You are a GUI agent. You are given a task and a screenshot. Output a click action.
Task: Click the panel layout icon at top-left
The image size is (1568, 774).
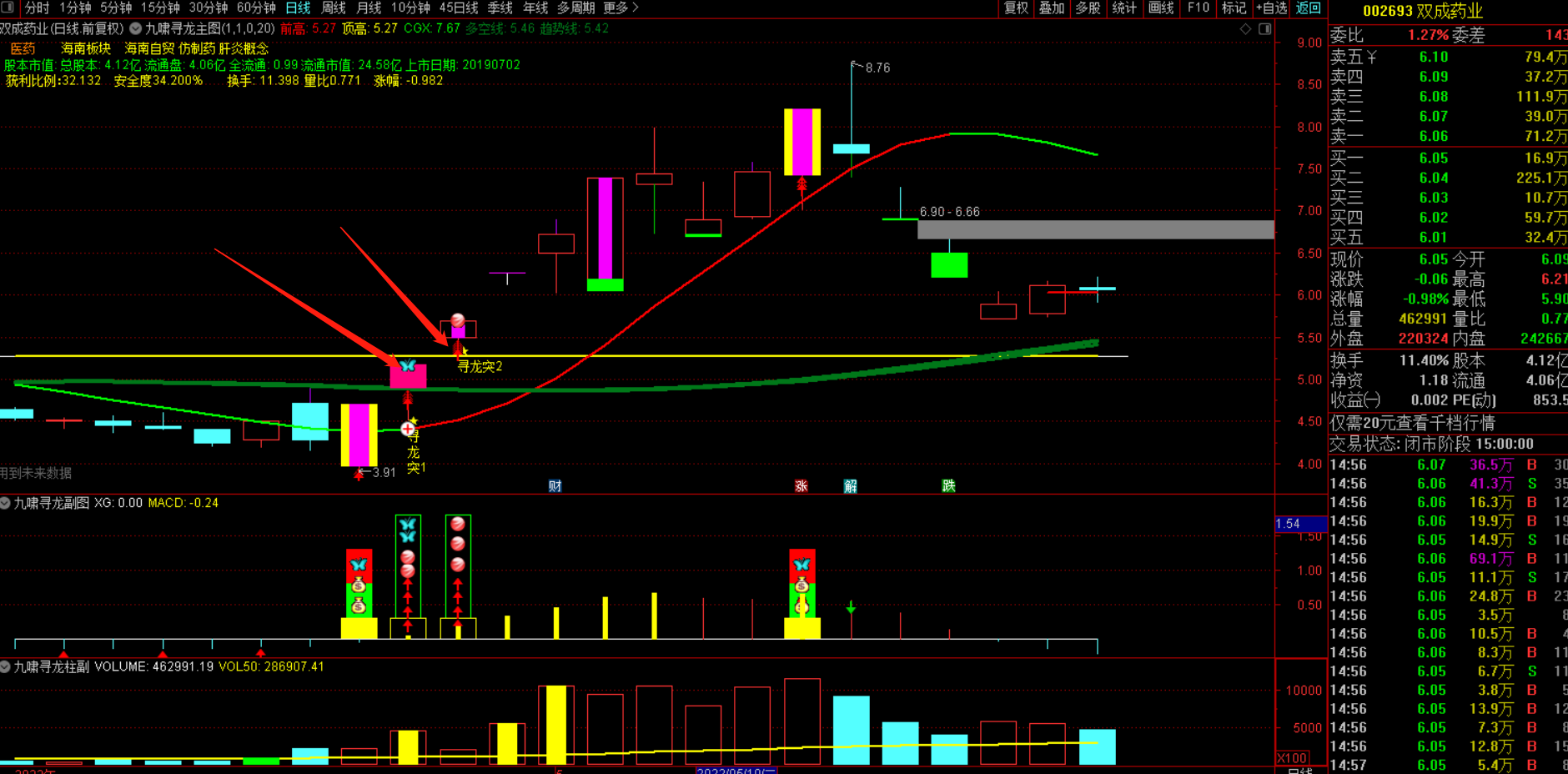click(x=8, y=8)
